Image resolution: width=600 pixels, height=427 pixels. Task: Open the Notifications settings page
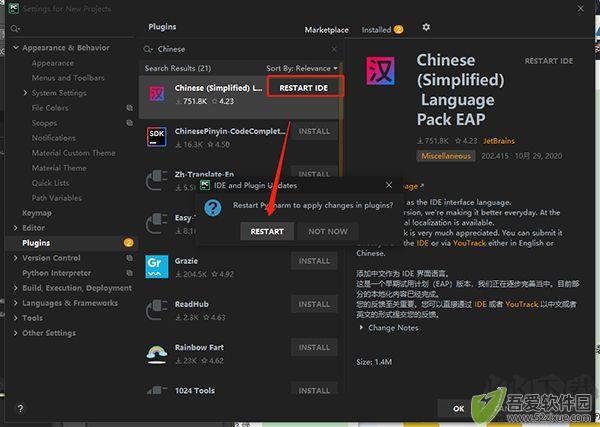[x=54, y=138]
